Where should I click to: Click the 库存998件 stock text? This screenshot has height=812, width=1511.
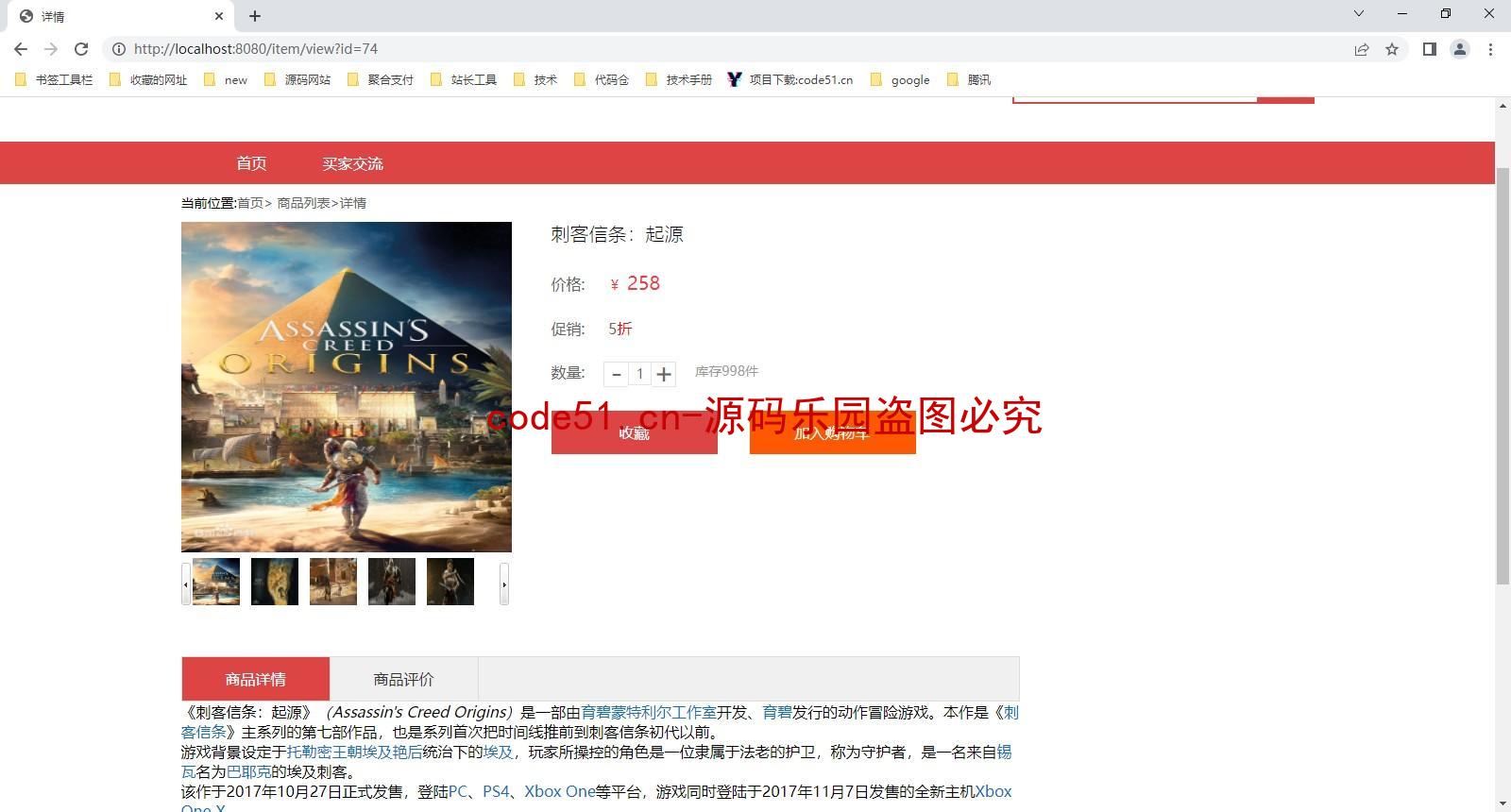(726, 371)
